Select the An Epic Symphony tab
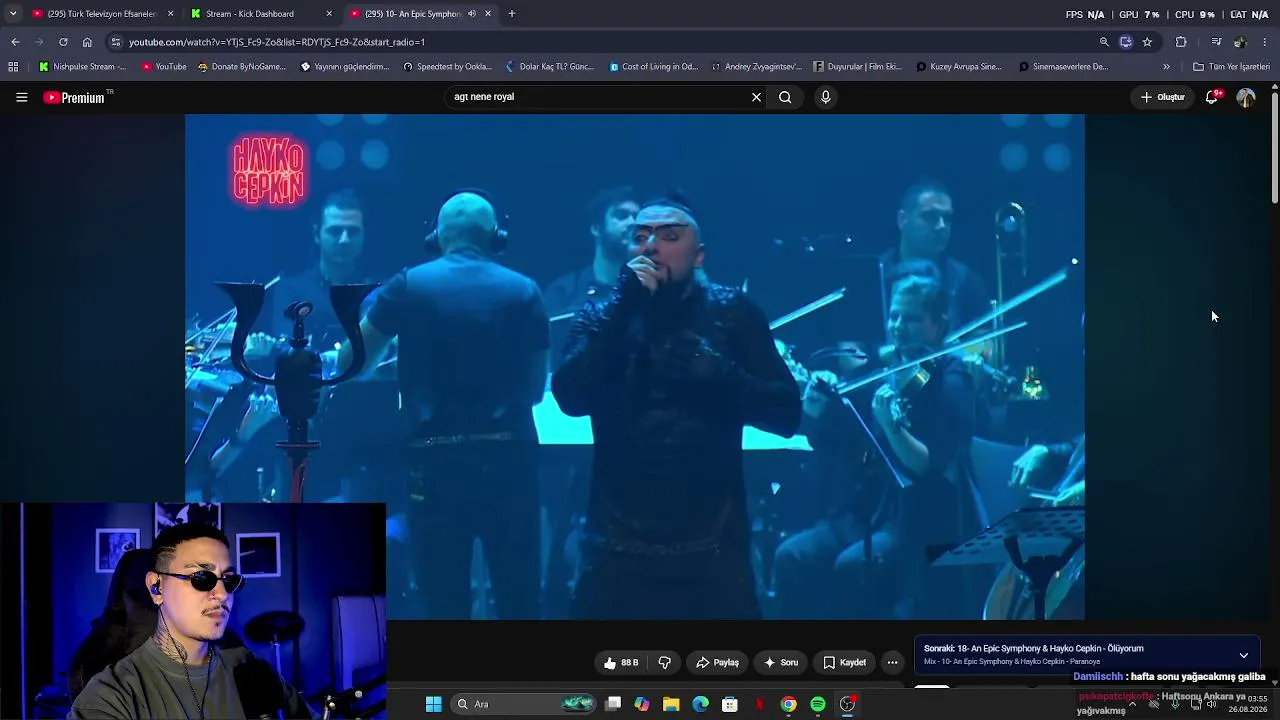1280x720 pixels. pos(421,14)
